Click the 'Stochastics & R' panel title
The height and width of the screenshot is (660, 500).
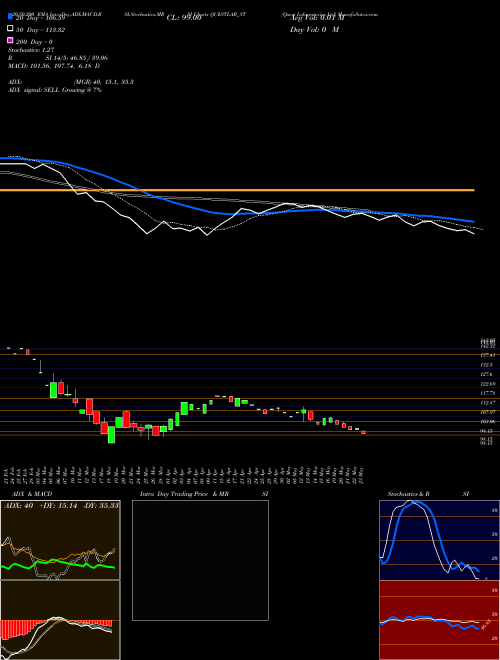click(x=408, y=494)
